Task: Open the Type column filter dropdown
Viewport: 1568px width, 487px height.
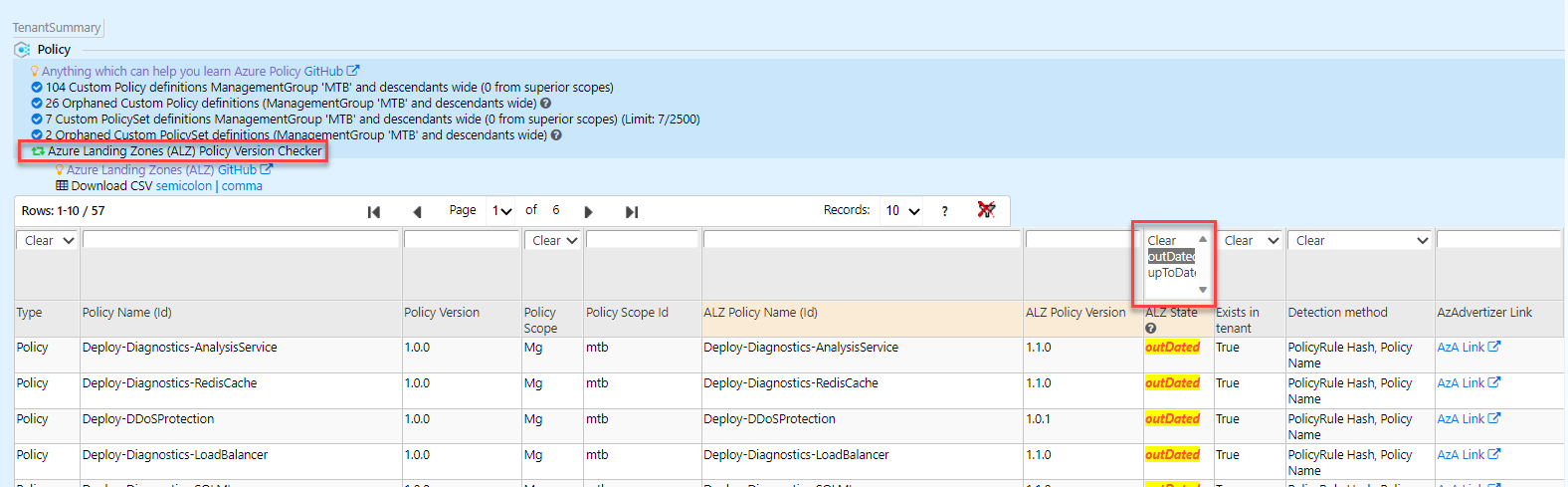Action: [48, 241]
